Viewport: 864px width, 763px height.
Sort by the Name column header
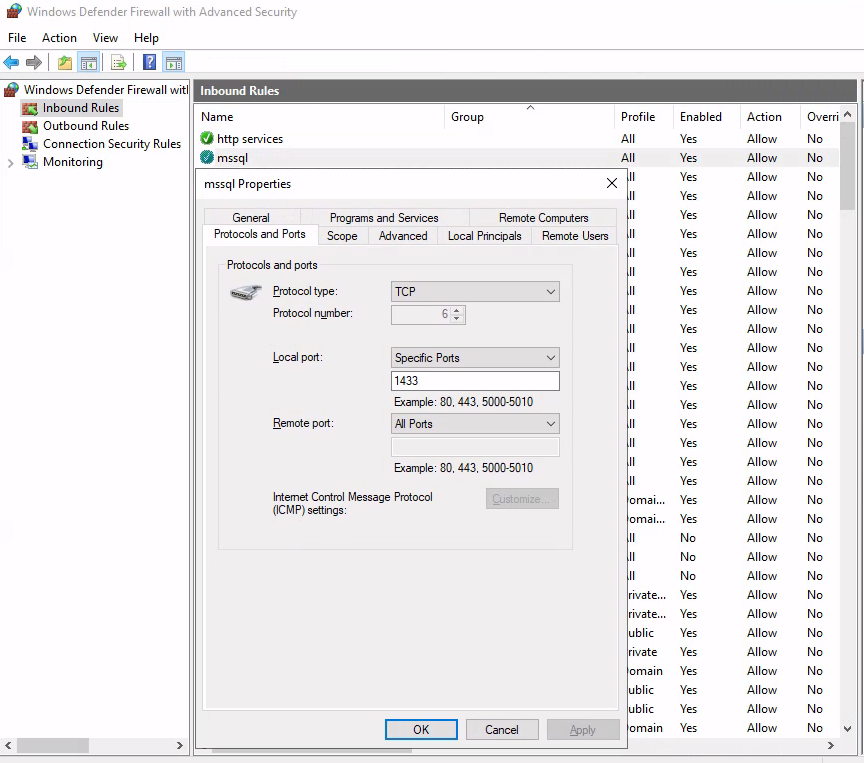[320, 117]
